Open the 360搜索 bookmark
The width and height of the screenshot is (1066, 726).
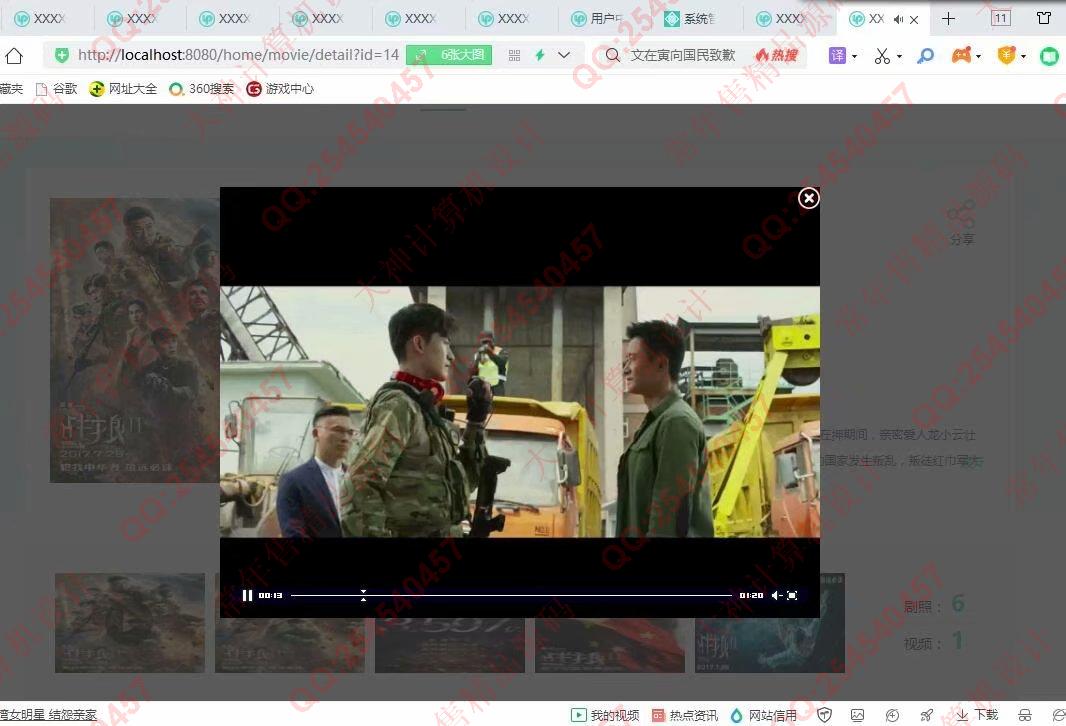[201, 89]
